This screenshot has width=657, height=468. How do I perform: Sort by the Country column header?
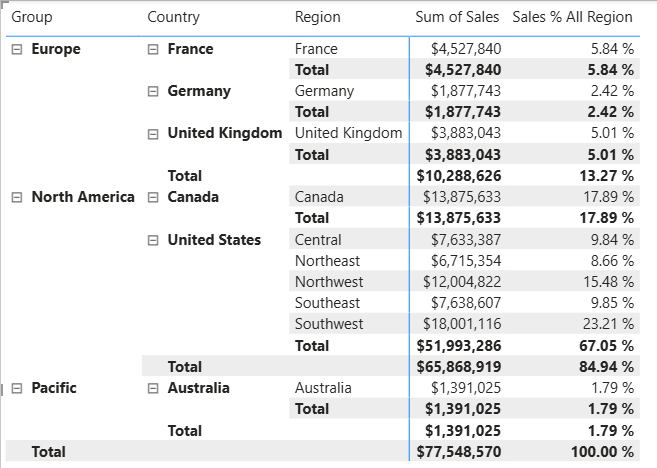point(173,17)
